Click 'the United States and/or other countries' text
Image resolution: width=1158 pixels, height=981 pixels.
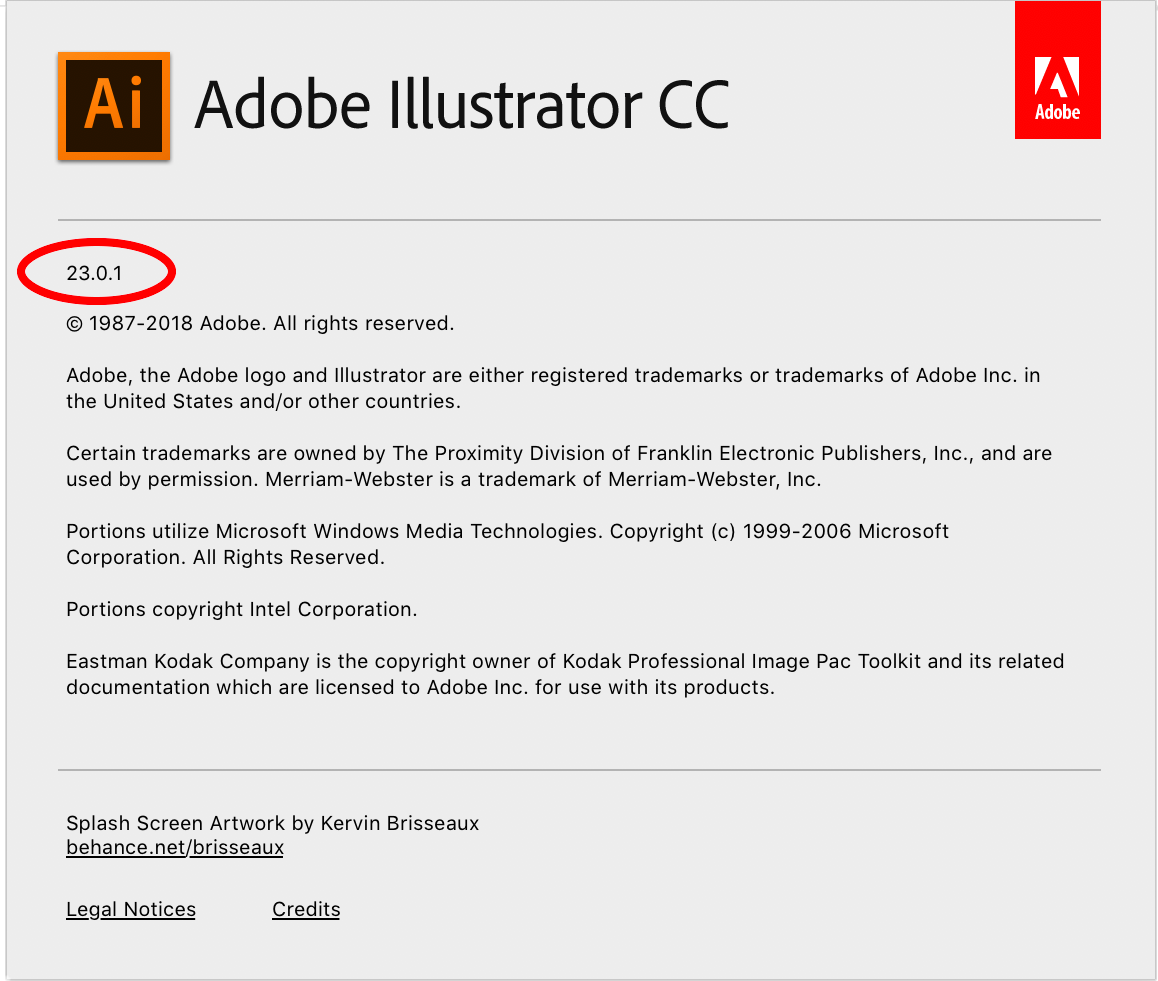(x=263, y=402)
